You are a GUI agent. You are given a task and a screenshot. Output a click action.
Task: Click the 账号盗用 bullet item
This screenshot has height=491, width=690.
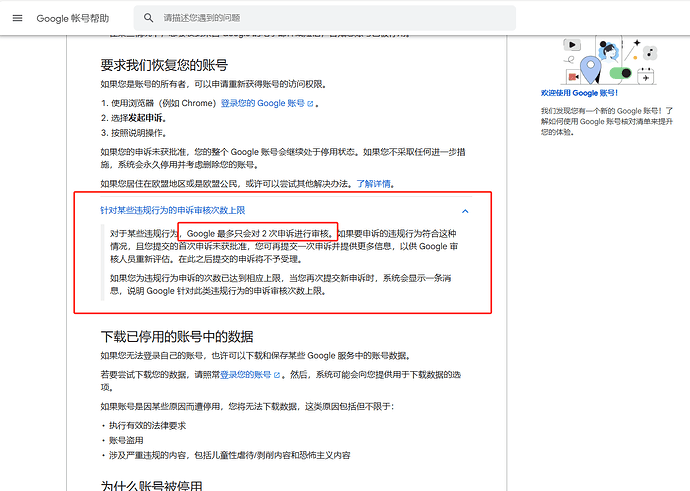[126, 440]
